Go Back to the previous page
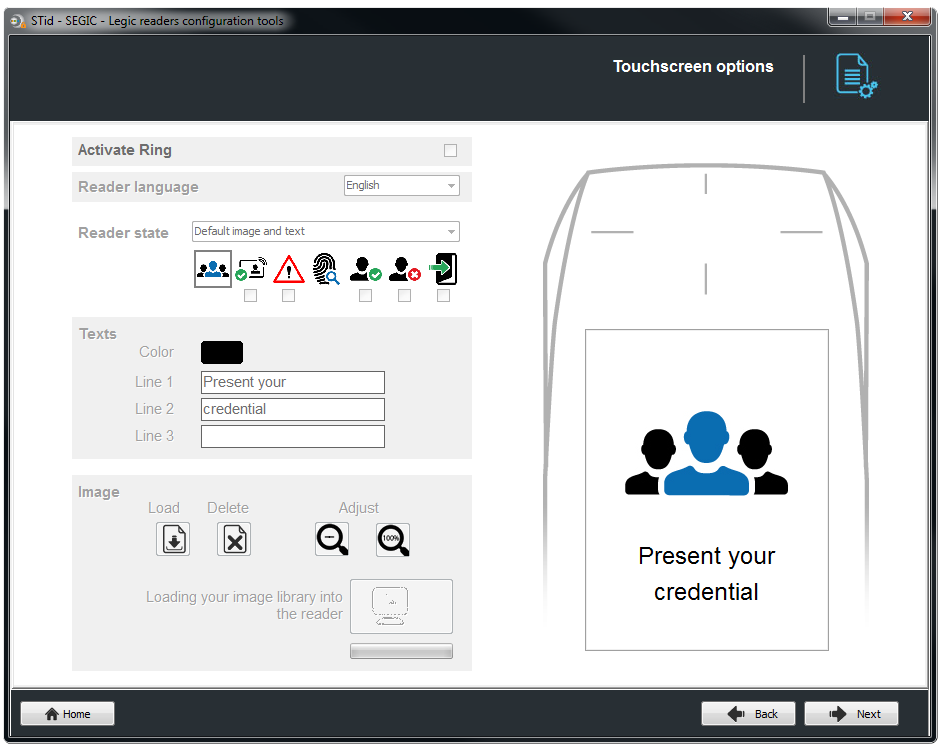This screenshot has width=941, height=751. (x=748, y=714)
